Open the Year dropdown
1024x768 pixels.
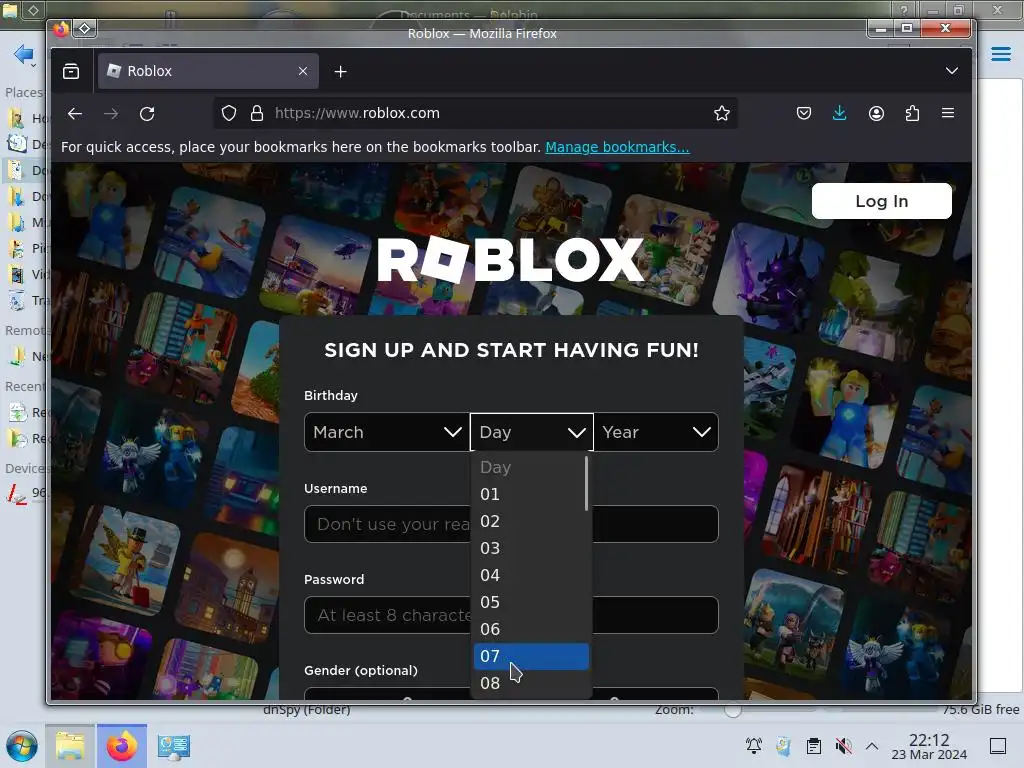pos(656,432)
